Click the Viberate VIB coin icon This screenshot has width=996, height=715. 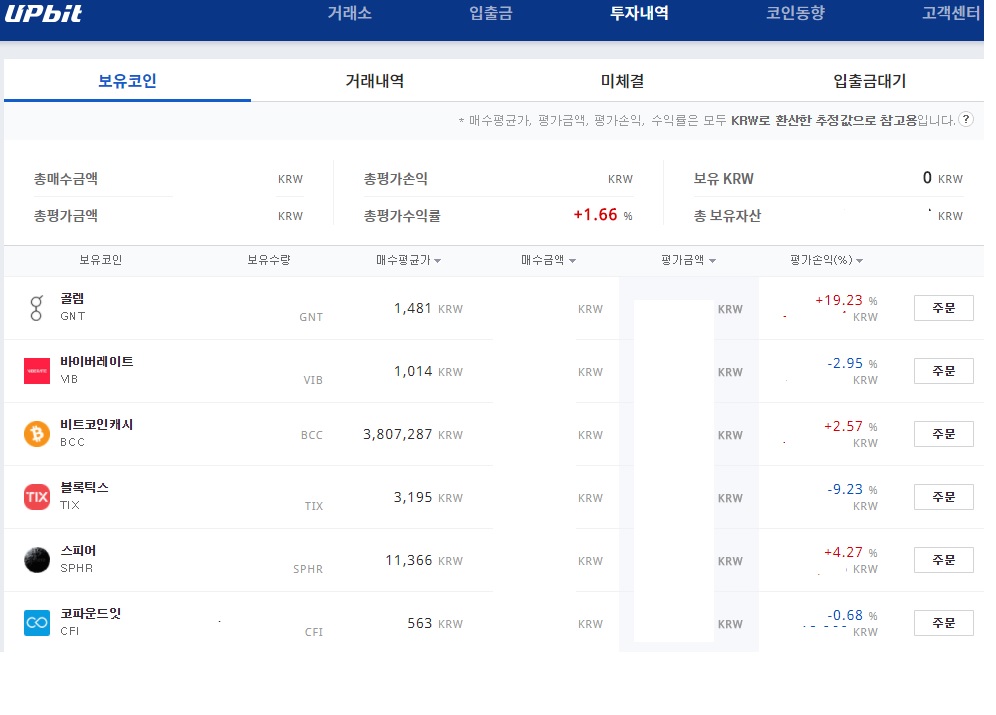(x=37, y=371)
